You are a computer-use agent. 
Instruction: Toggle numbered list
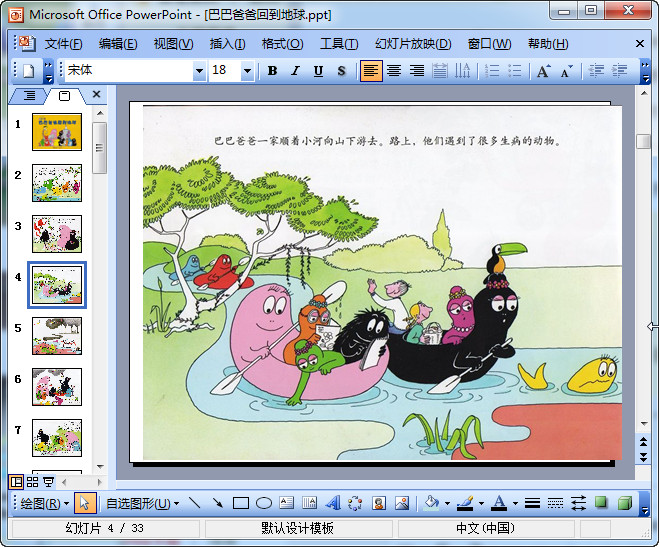pos(492,71)
